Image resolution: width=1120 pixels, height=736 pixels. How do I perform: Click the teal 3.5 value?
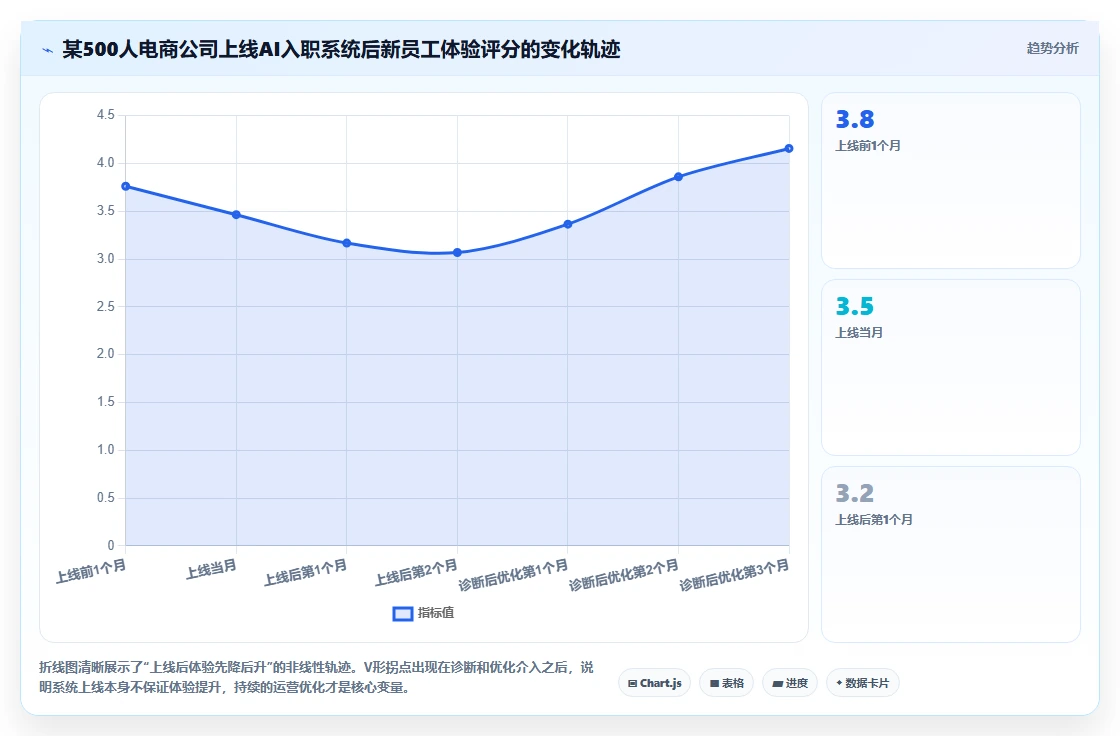tap(855, 306)
